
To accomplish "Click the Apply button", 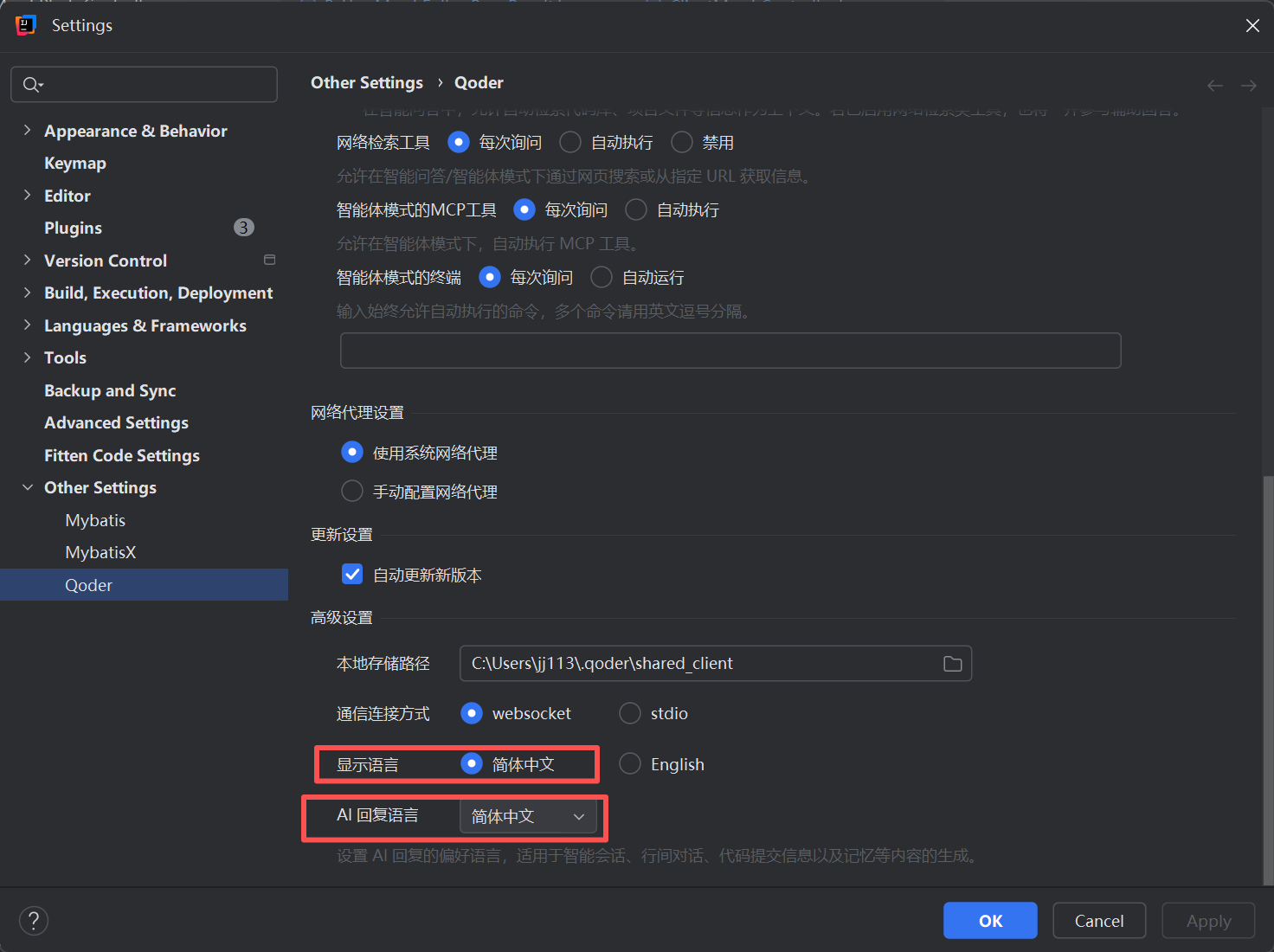I will [x=1208, y=921].
